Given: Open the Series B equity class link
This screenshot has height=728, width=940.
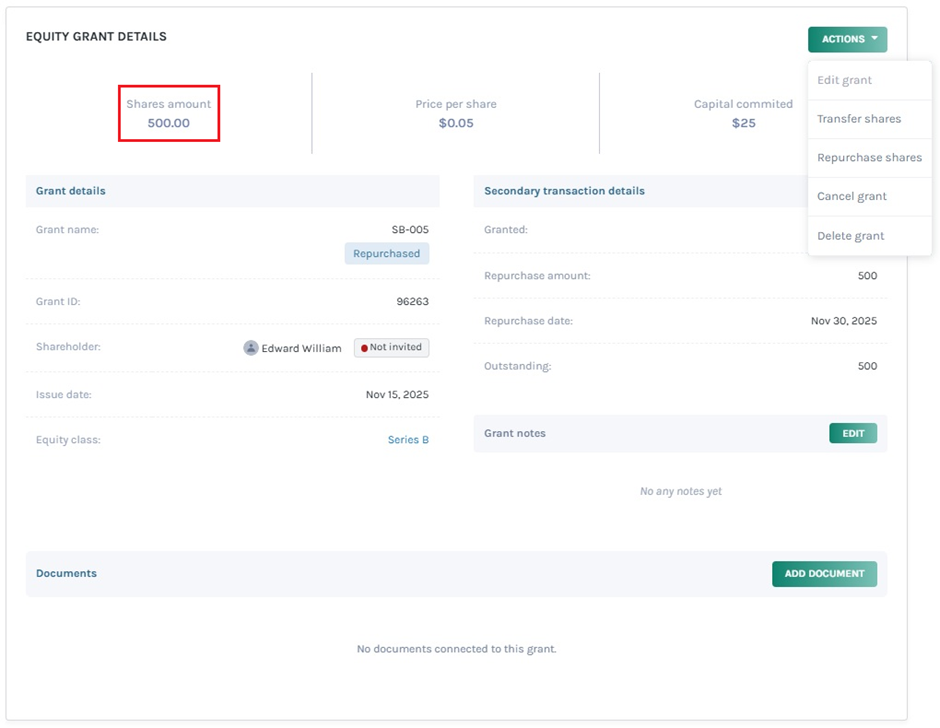Looking at the screenshot, I should pos(408,440).
